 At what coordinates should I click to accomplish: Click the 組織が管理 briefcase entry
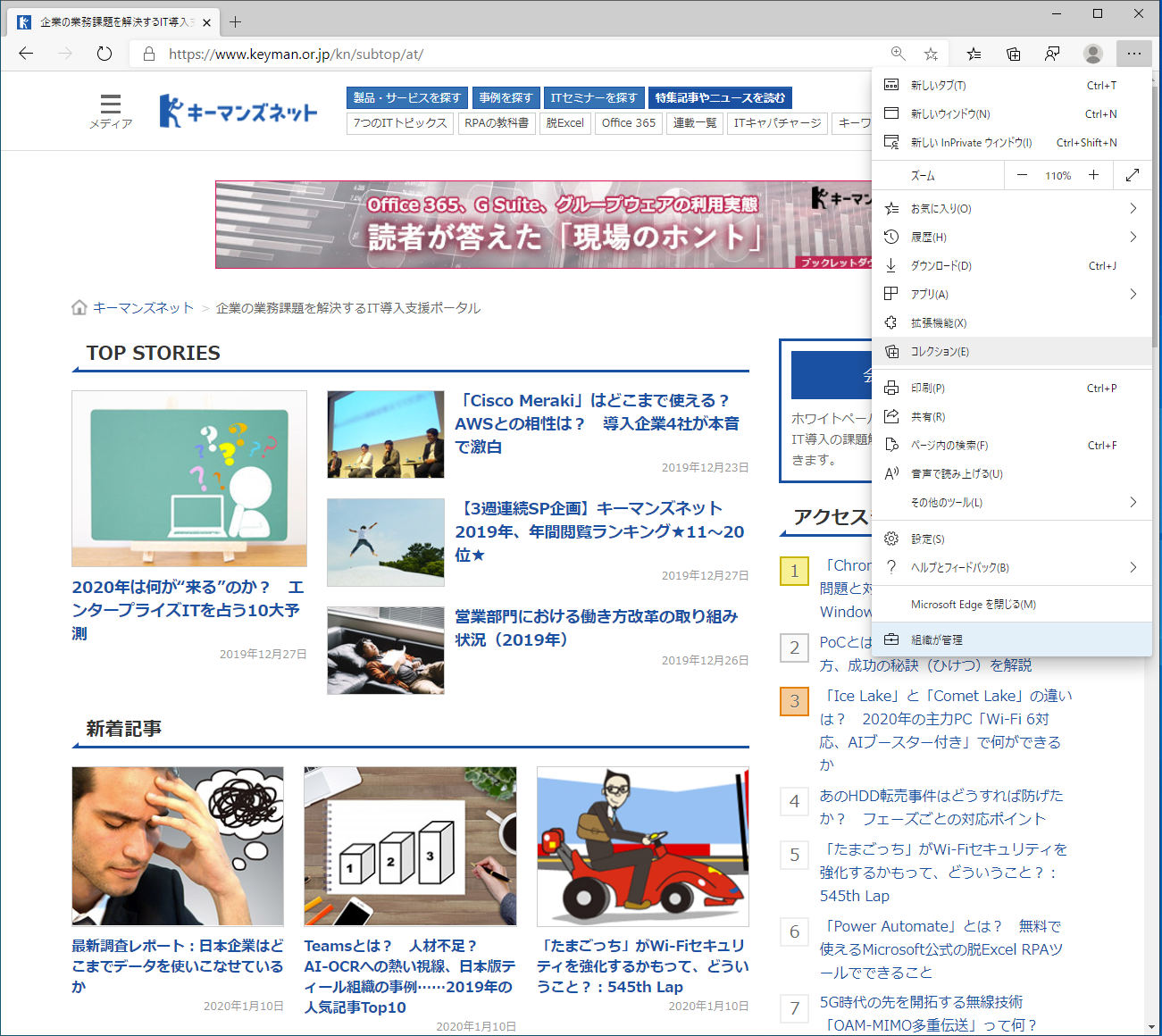point(1011,639)
